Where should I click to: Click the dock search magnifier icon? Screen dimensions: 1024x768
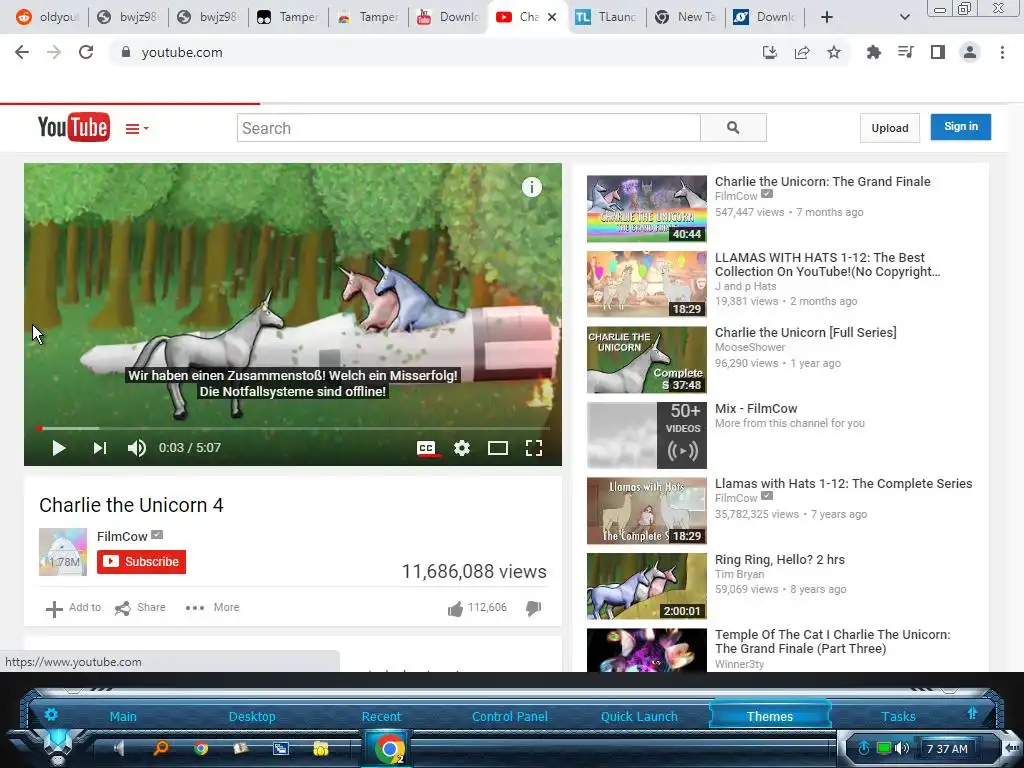coord(161,748)
